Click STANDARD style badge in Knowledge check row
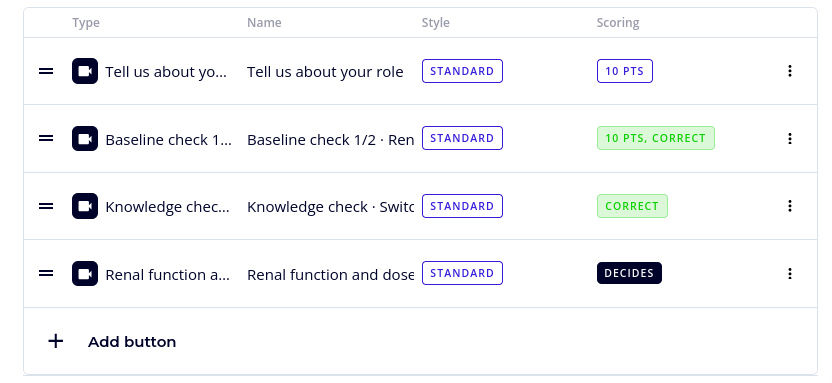832x383 pixels. point(462,206)
